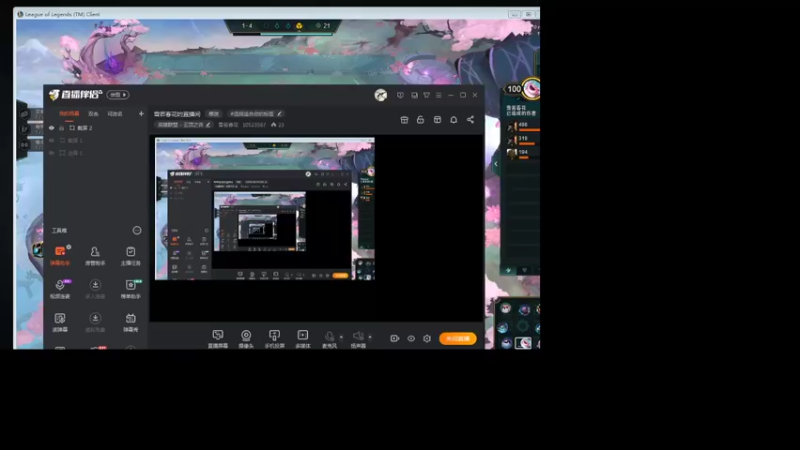Select the 全屏 1 source row
Screen dimensions: 800x450
pos(96,153)
